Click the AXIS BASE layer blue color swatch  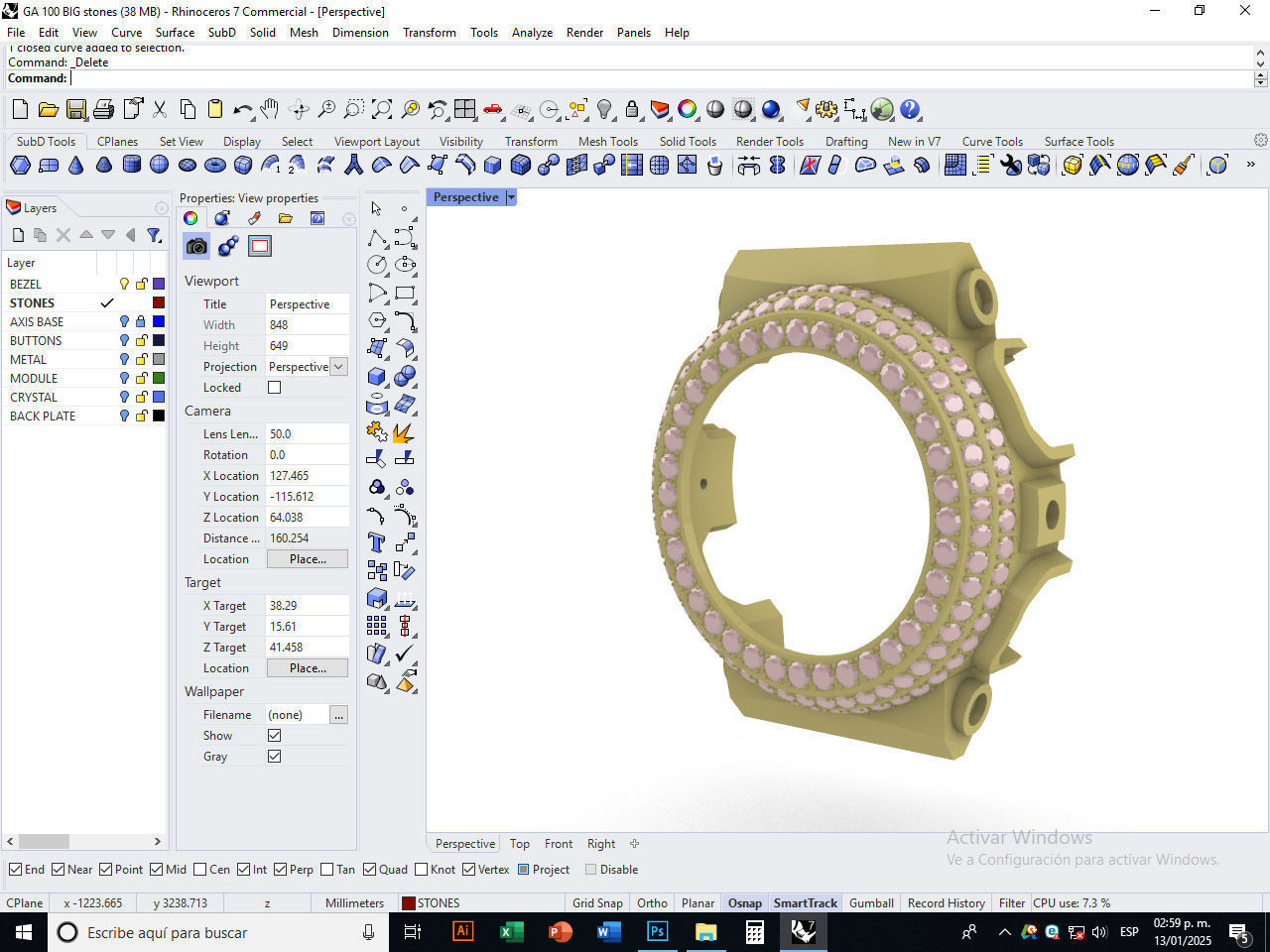(159, 321)
